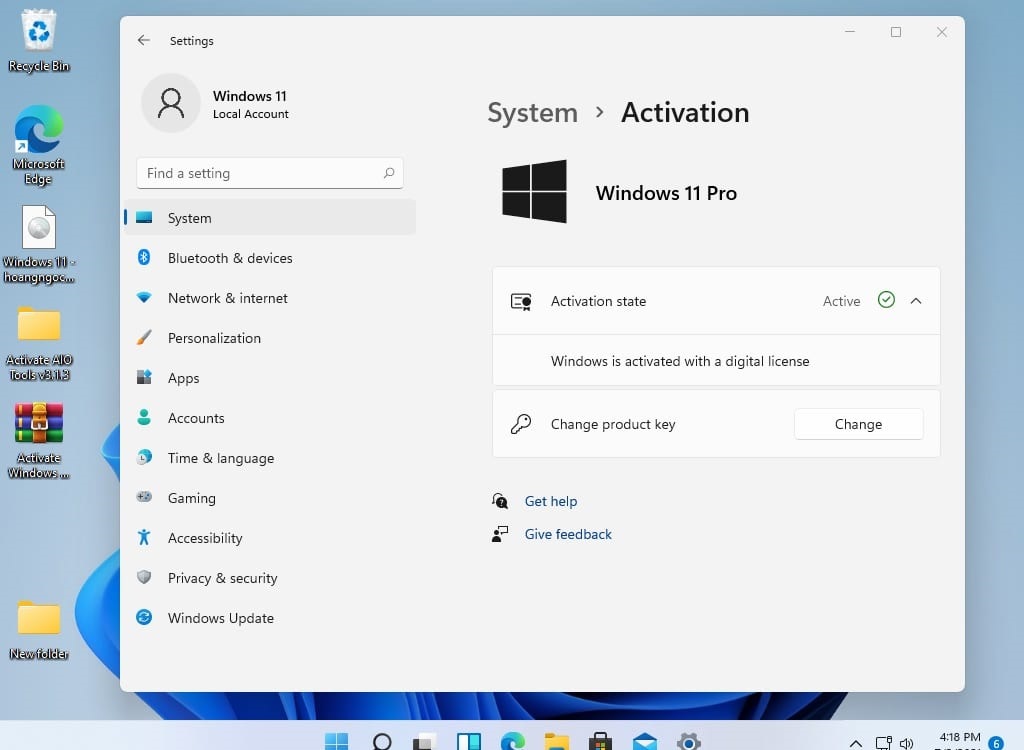Open Microsoft Store from the taskbar
This screenshot has width=1024, height=750.
click(600, 742)
